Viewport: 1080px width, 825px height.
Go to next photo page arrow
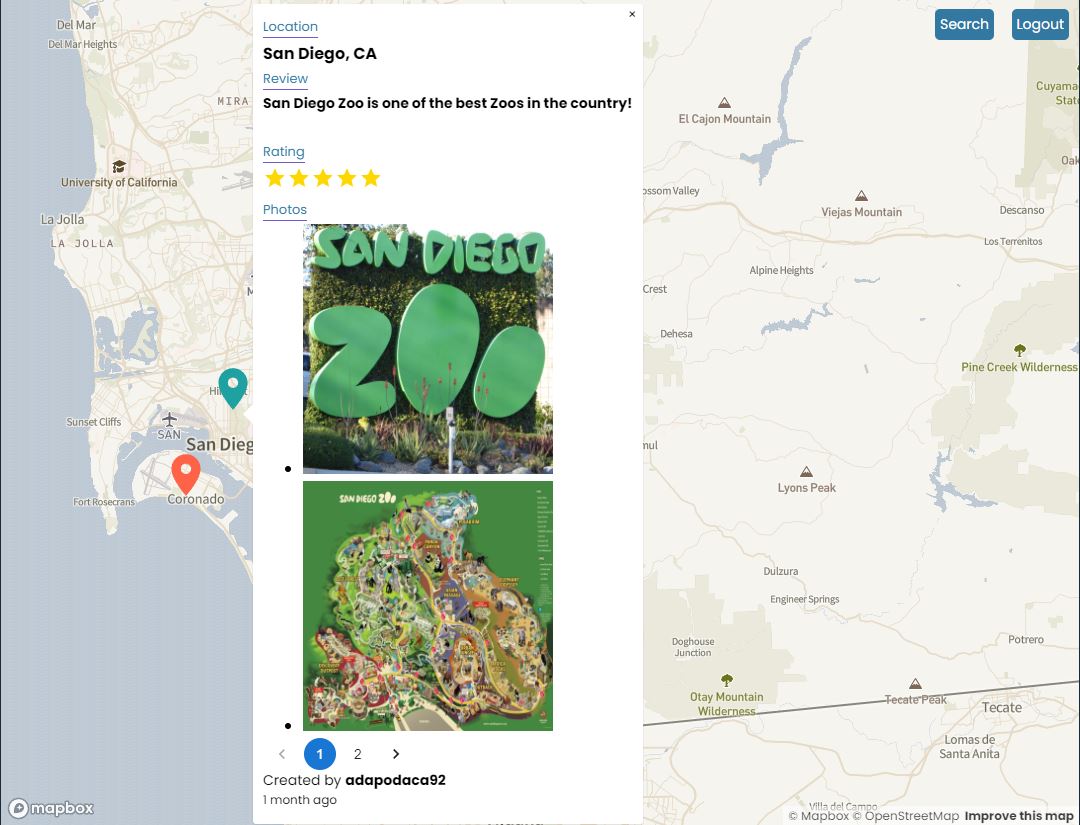[x=396, y=754]
